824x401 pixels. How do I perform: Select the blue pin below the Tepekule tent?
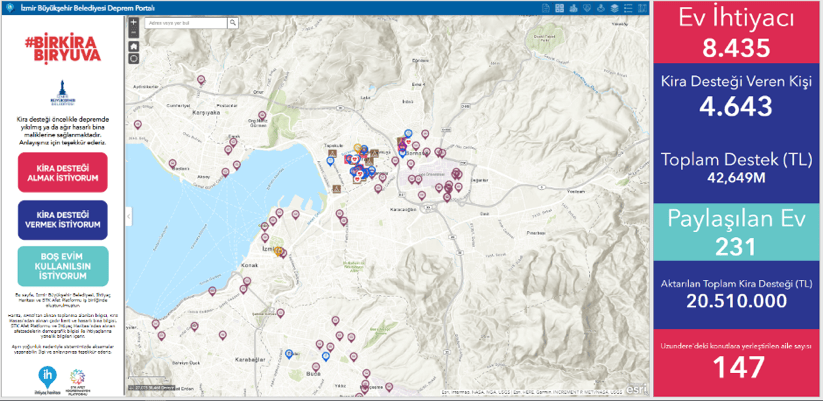click(x=330, y=162)
